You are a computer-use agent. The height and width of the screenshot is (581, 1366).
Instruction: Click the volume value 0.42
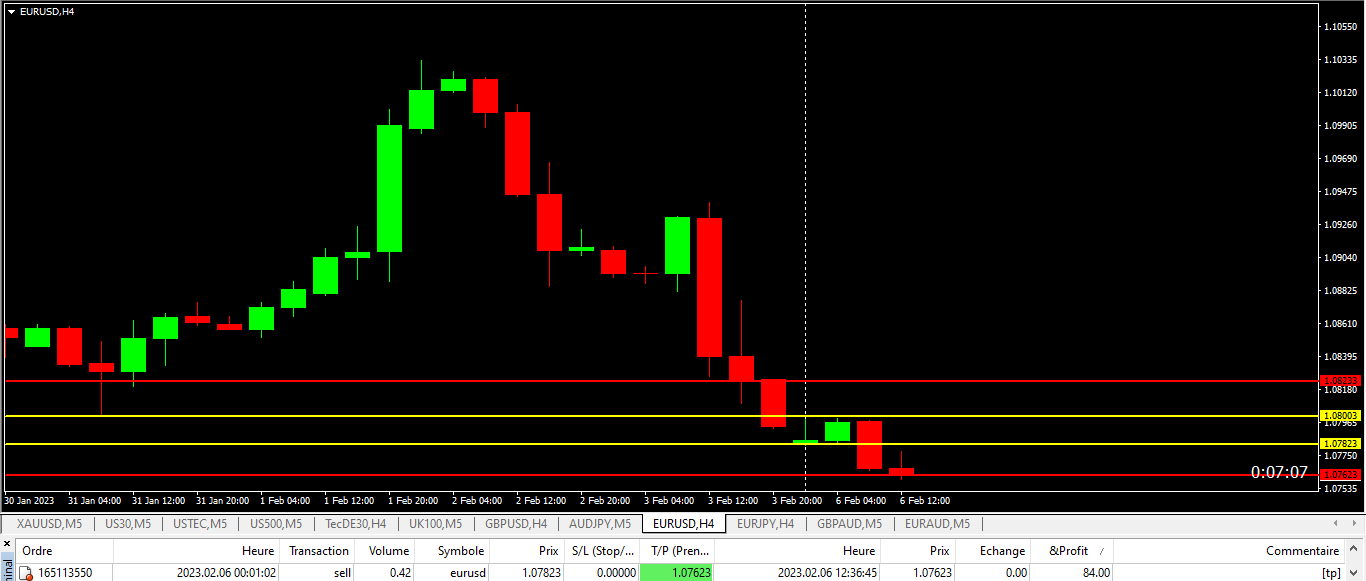(x=398, y=573)
